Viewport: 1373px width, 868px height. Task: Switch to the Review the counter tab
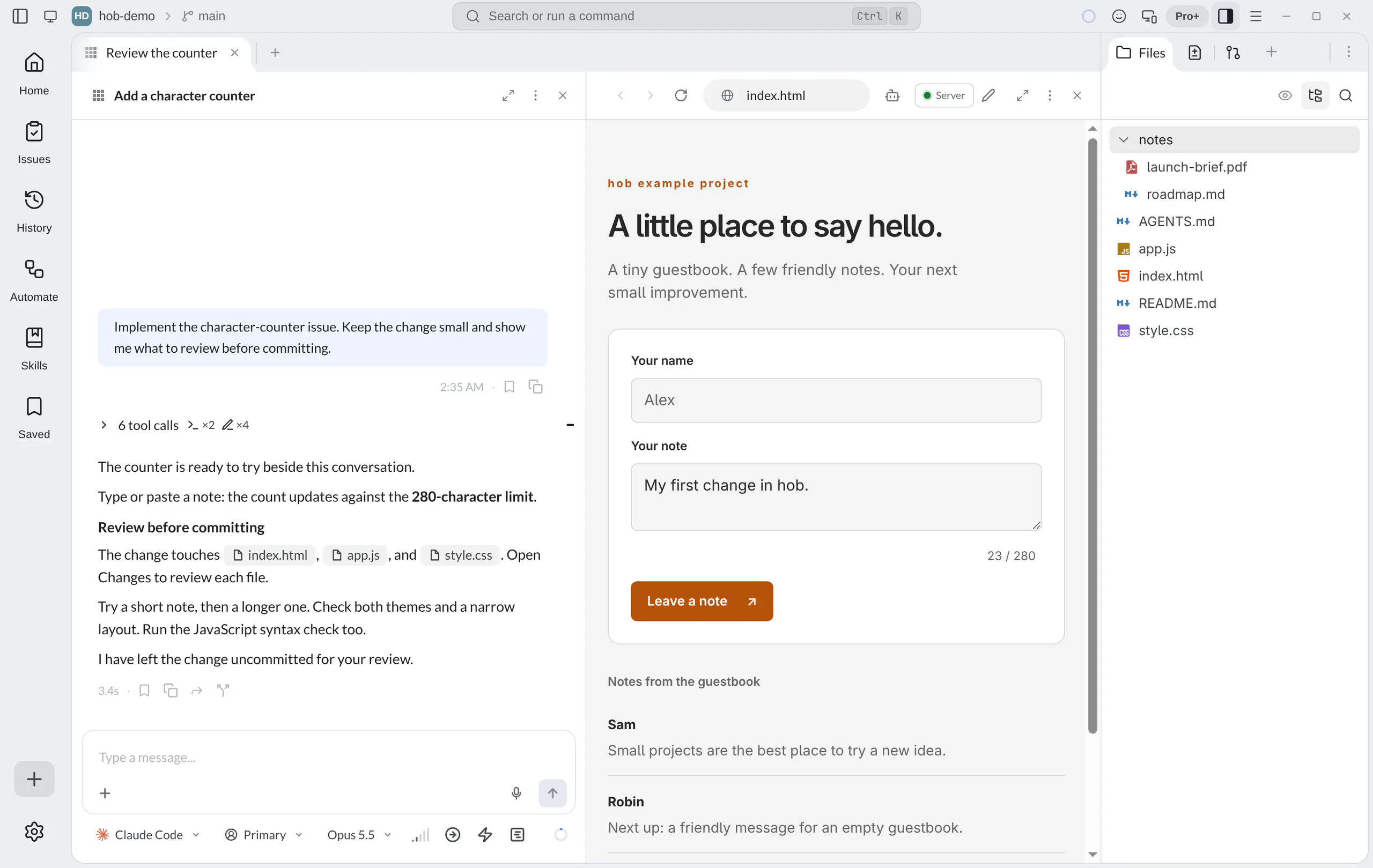(x=161, y=53)
